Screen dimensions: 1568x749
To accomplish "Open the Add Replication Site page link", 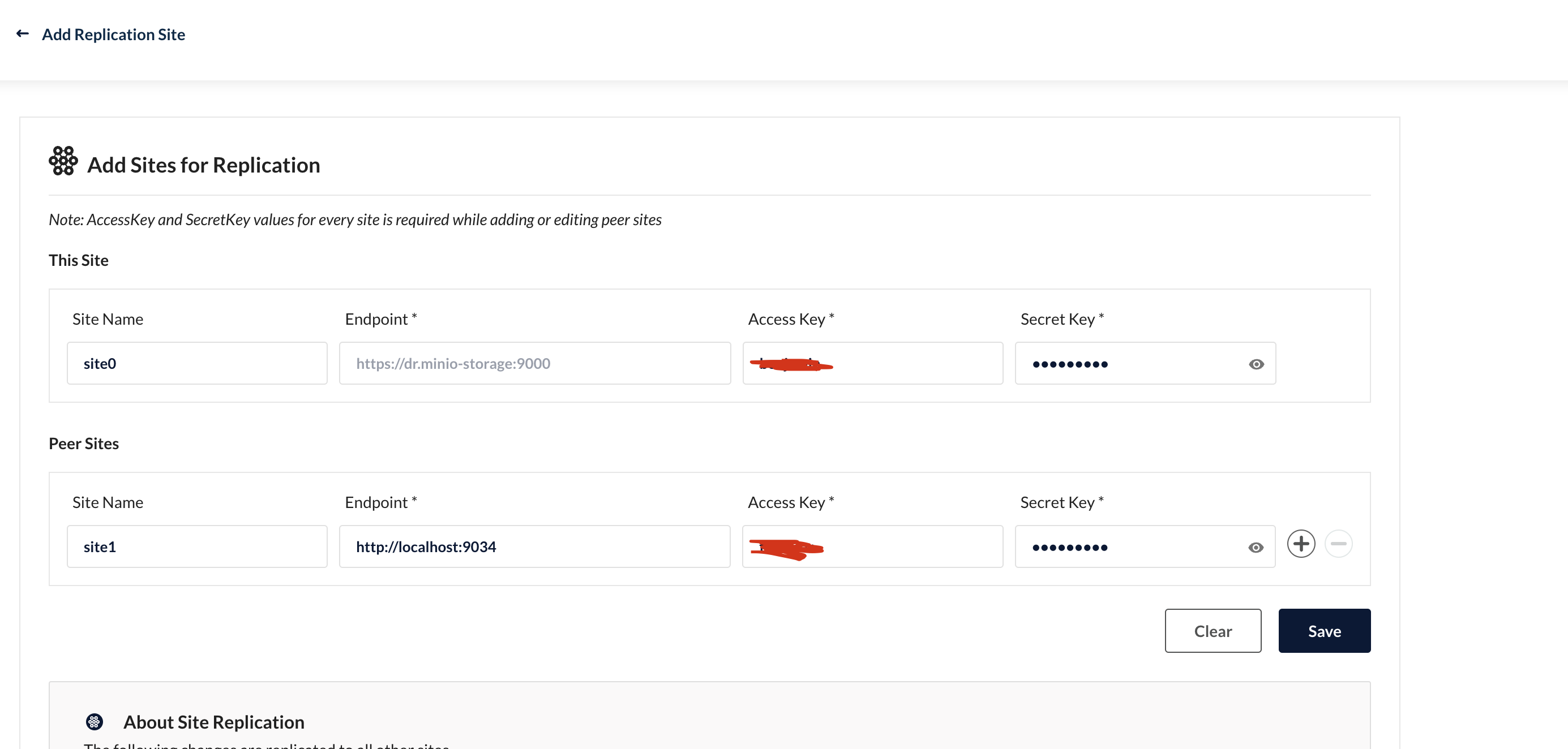I will tap(113, 34).
